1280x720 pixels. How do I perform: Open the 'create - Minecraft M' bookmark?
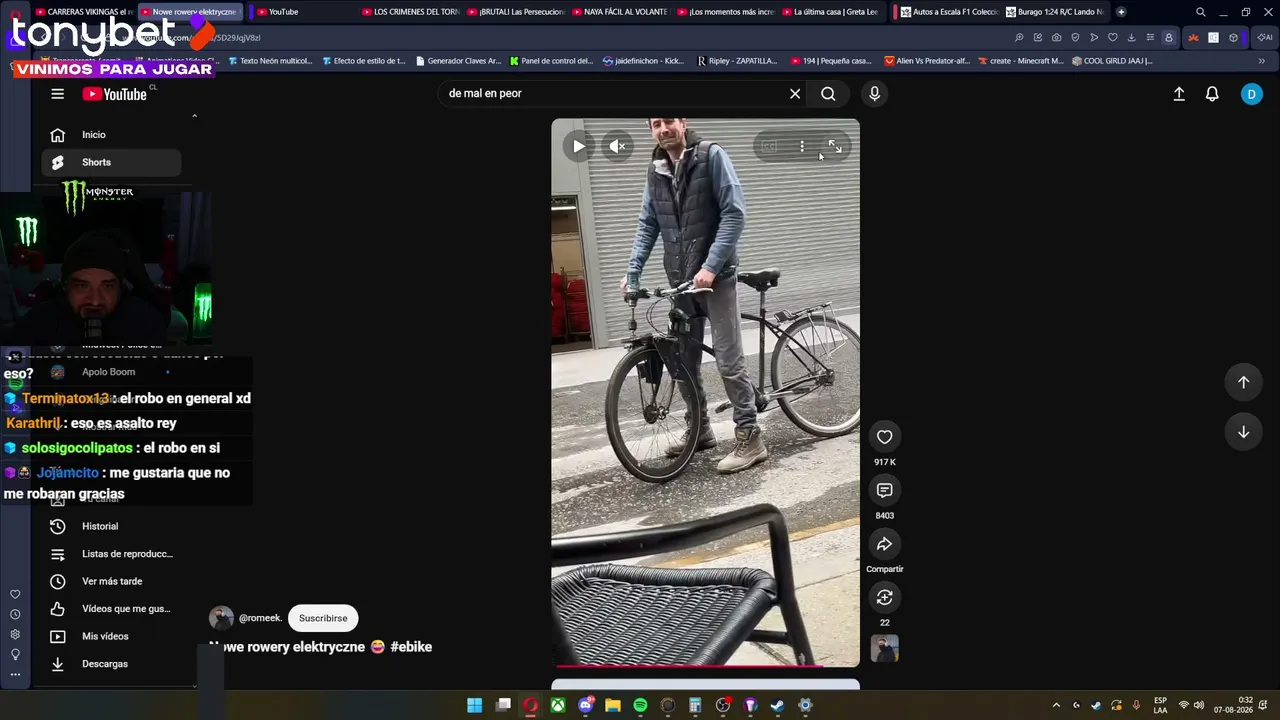[1021, 61]
